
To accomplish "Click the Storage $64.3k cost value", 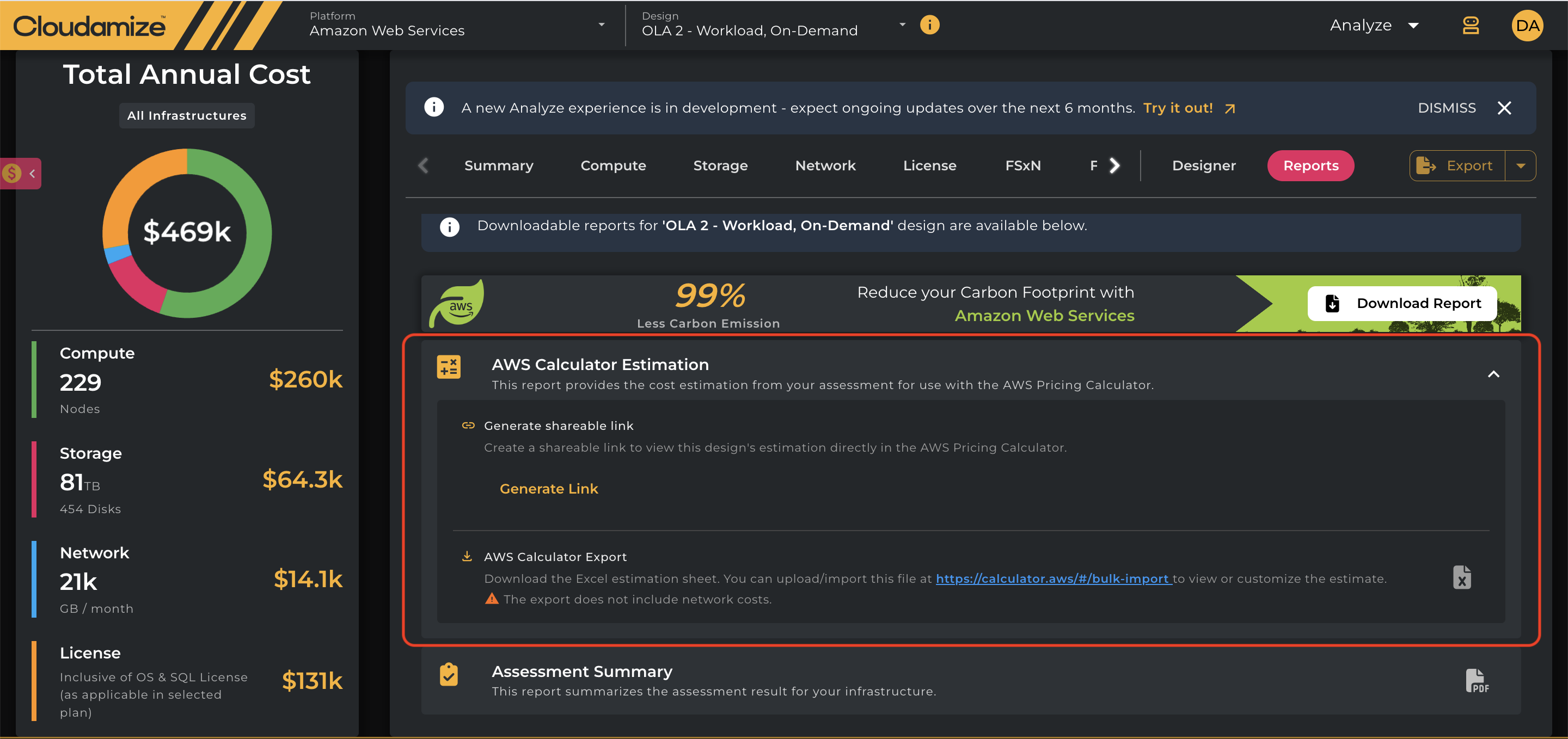I will 303,479.
